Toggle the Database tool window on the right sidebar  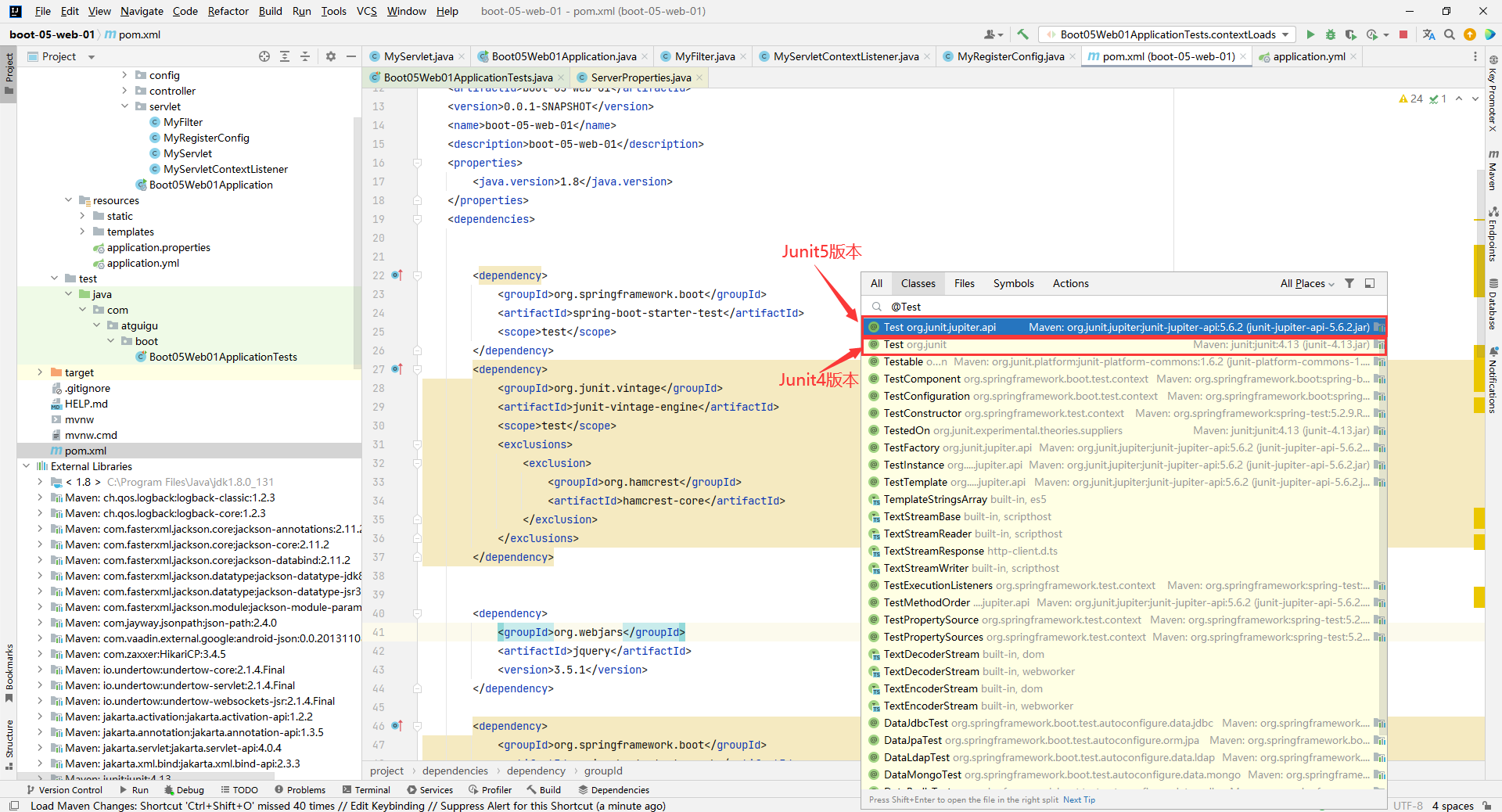(x=1493, y=305)
